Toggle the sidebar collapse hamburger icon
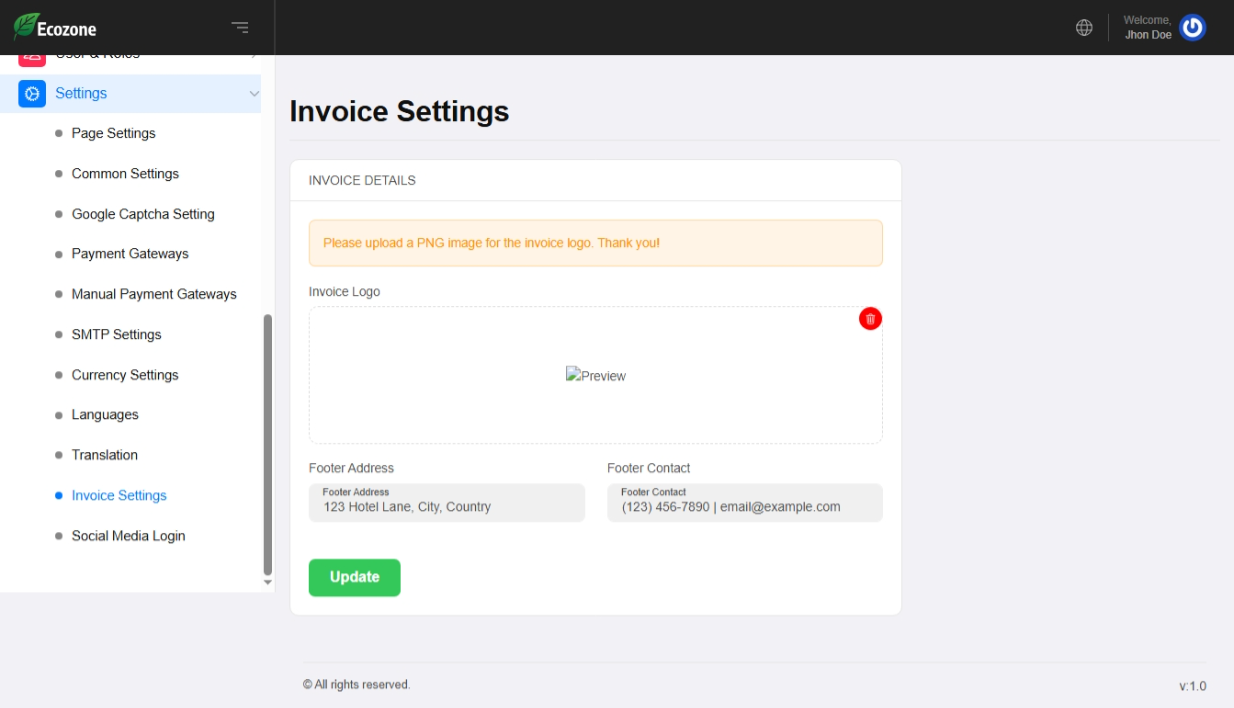 pos(240,28)
